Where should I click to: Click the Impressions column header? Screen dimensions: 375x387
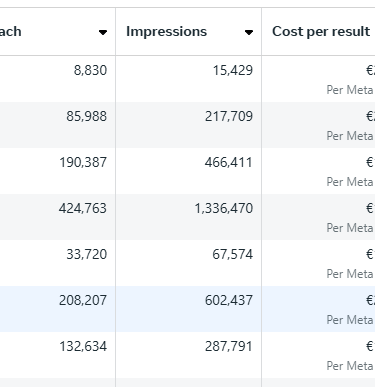(166, 32)
